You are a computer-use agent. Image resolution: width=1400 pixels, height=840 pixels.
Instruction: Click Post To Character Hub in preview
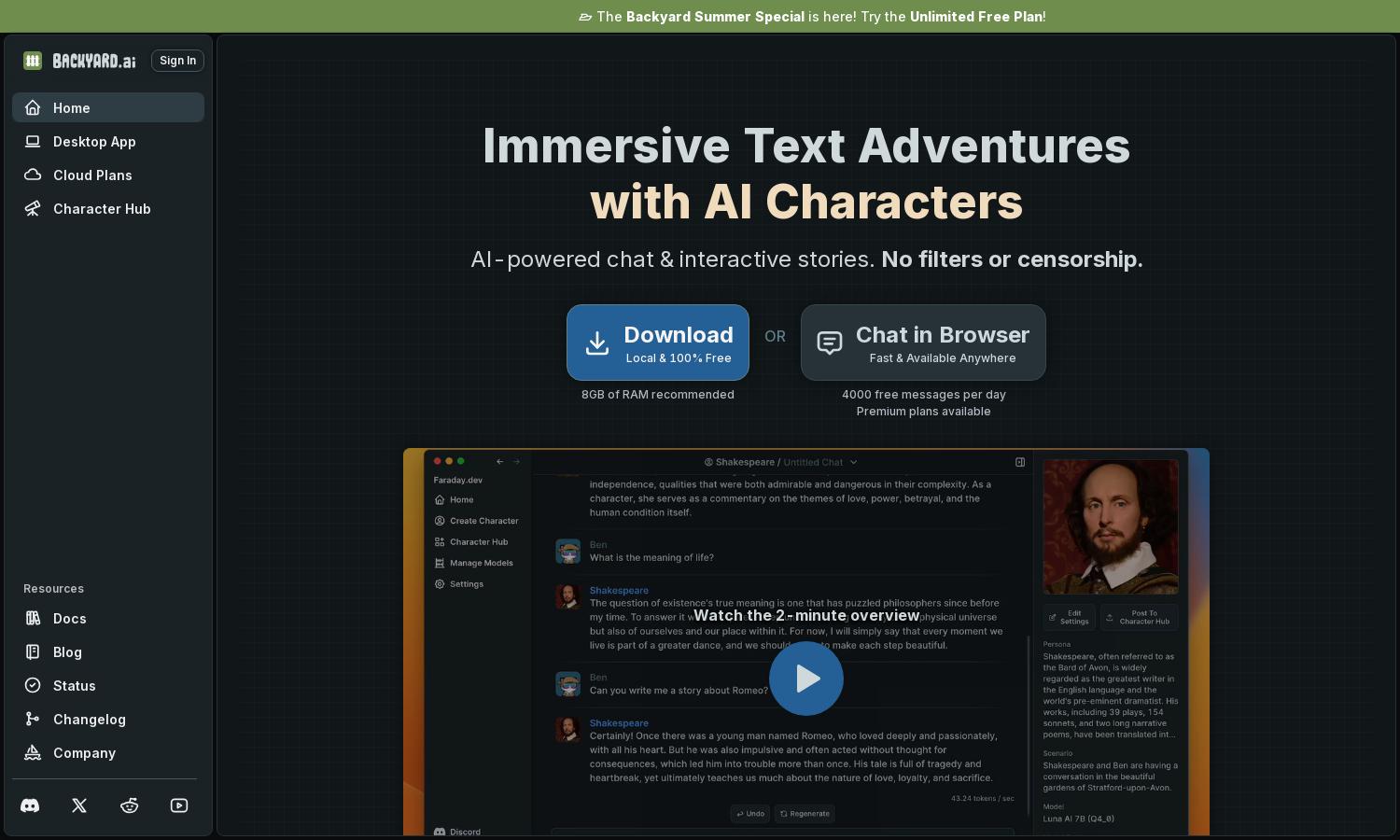coord(1139,617)
